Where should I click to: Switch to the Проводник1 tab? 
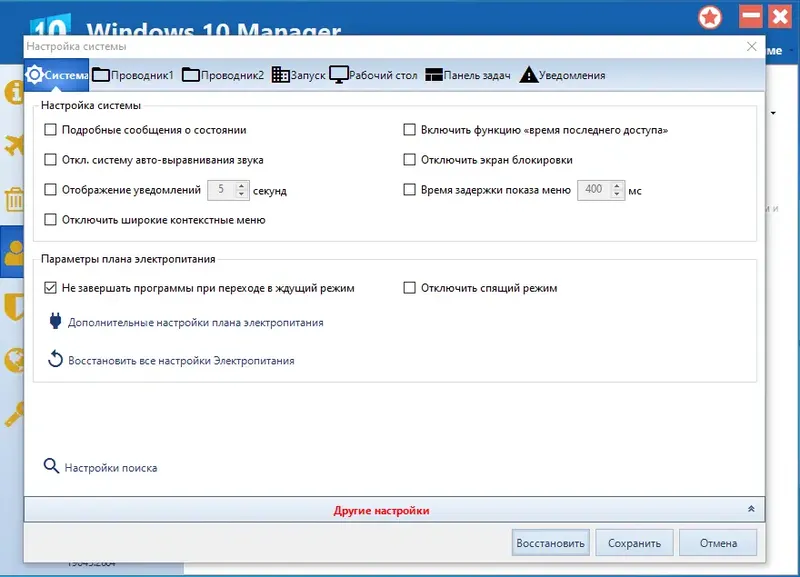click(x=133, y=75)
